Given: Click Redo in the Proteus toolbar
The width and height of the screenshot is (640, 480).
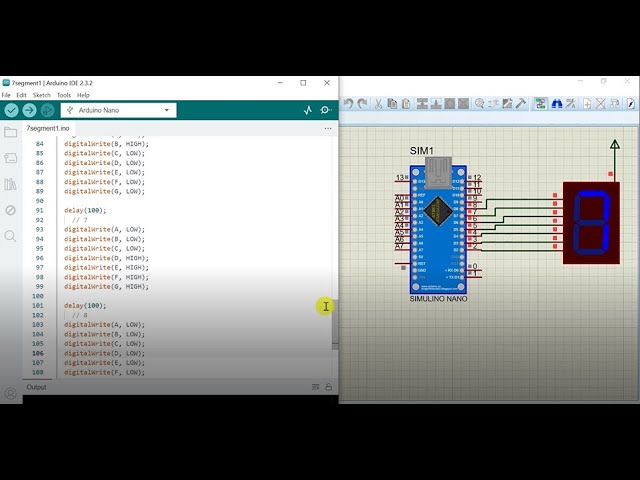Looking at the screenshot, I should pos(362,104).
